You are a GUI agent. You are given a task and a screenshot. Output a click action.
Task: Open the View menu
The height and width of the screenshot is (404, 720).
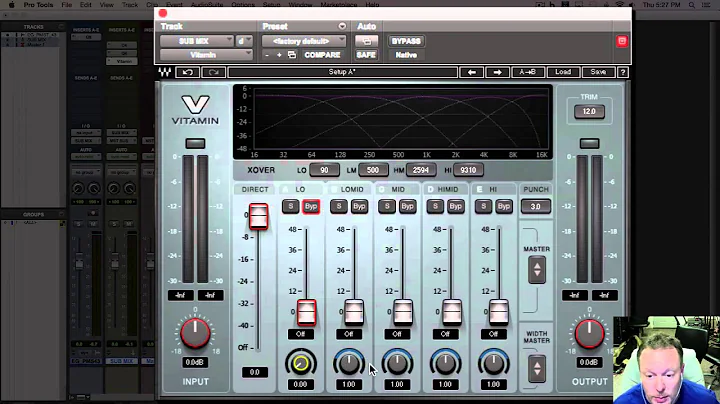tap(107, 5)
